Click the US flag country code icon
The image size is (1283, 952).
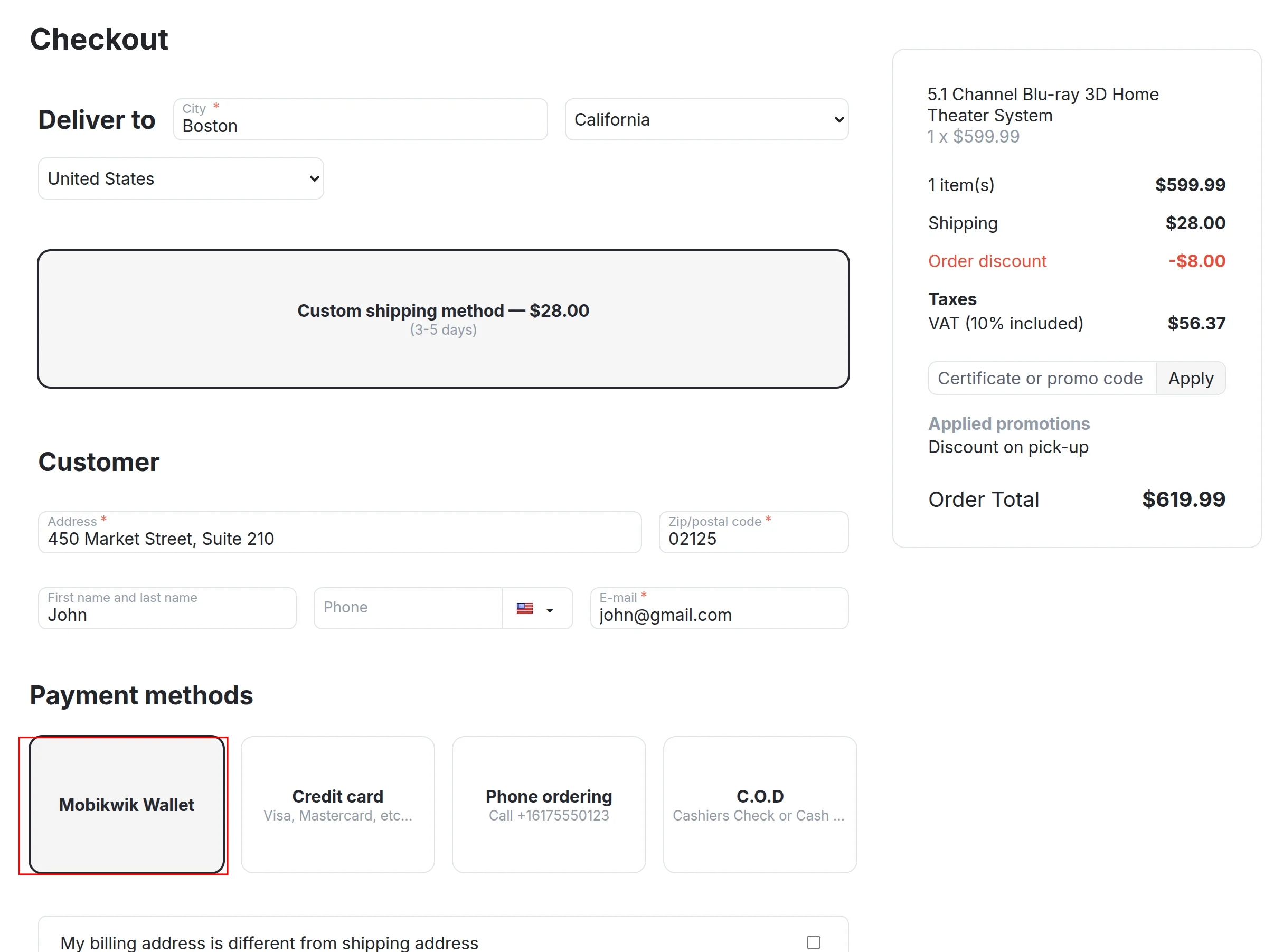point(524,609)
